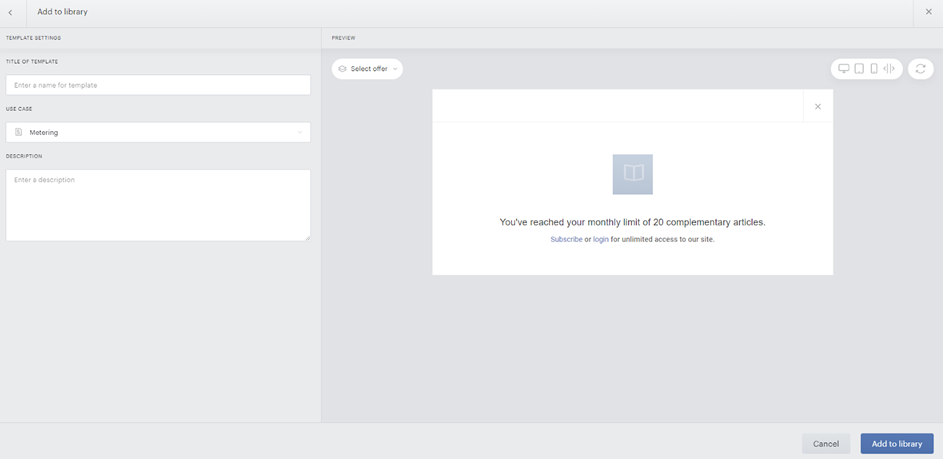Screen dimensions: 943x460
Task: Click the monthly limit headline text
Action: [x=633, y=222]
